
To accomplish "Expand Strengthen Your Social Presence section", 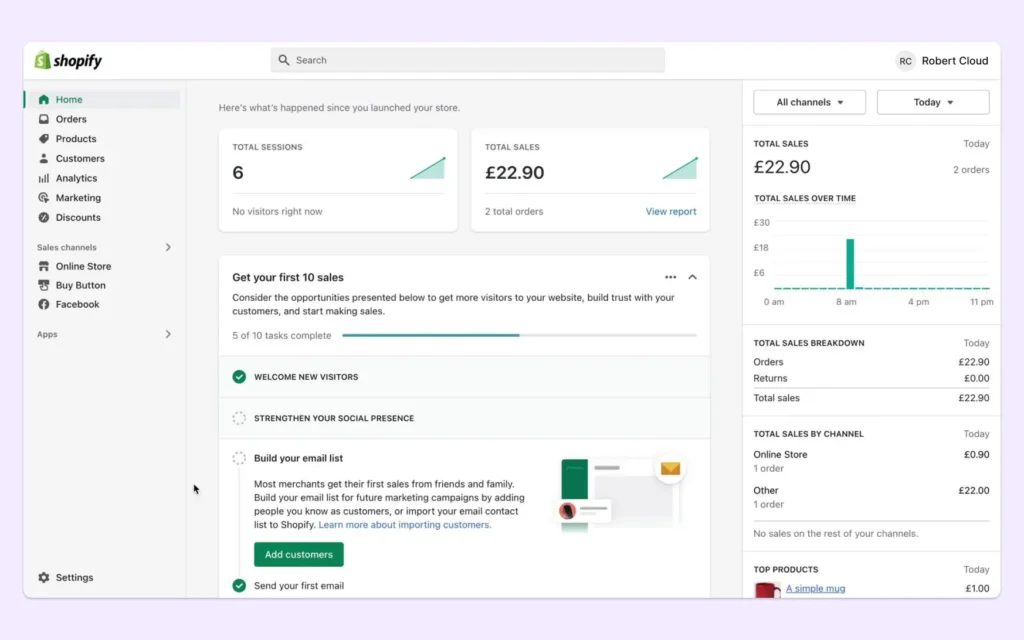I will pos(464,418).
